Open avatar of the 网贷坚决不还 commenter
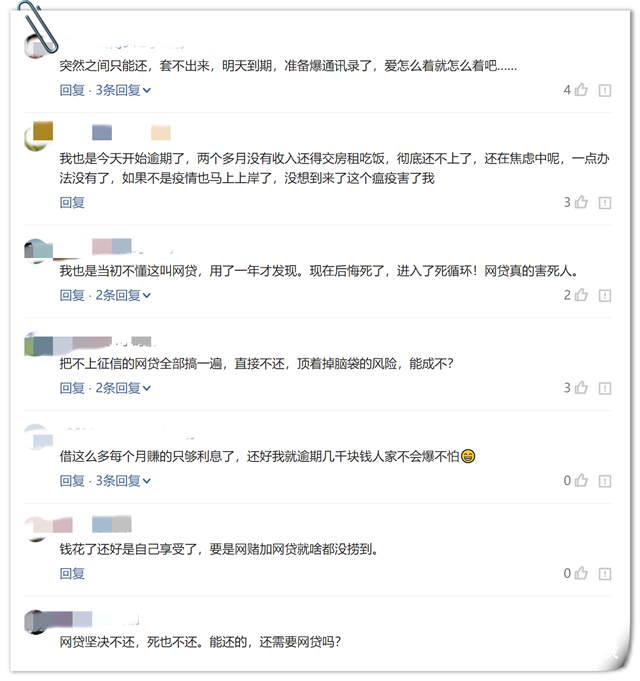The height and width of the screenshot is (681, 640). click(x=38, y=622)
